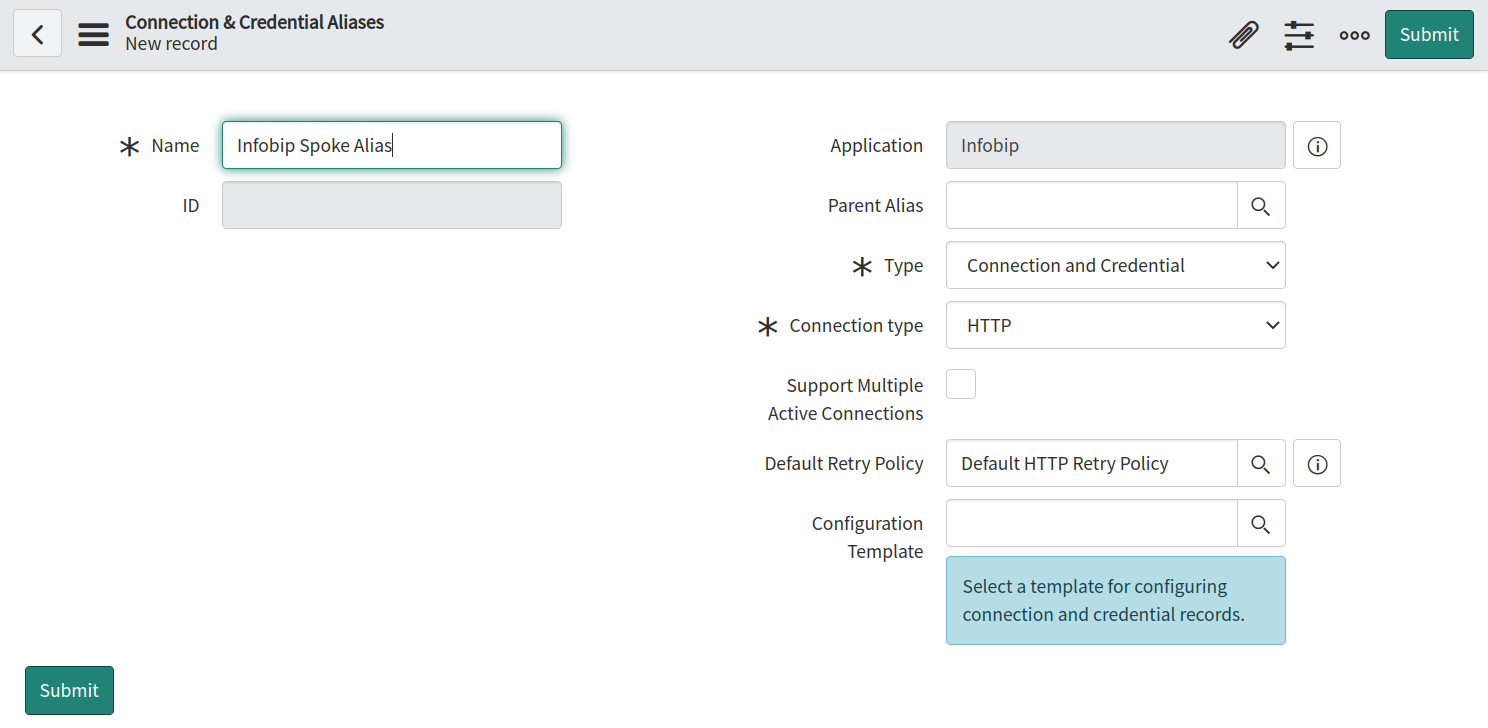Click the read-only ID field
The height and width of the screenshot is (728, 1488).
click(x=391, y=206)
